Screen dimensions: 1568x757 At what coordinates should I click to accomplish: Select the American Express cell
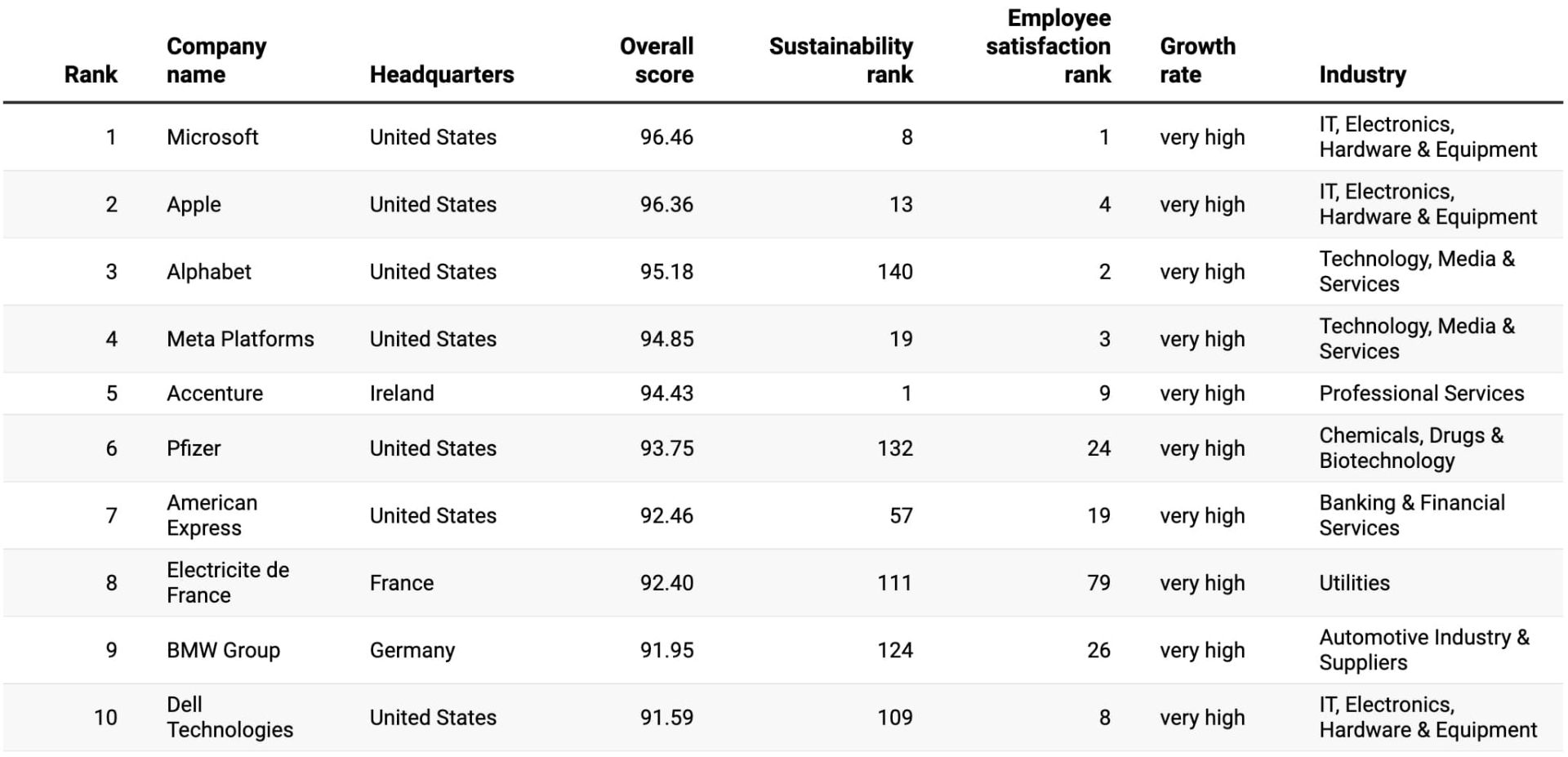(212, 515)
